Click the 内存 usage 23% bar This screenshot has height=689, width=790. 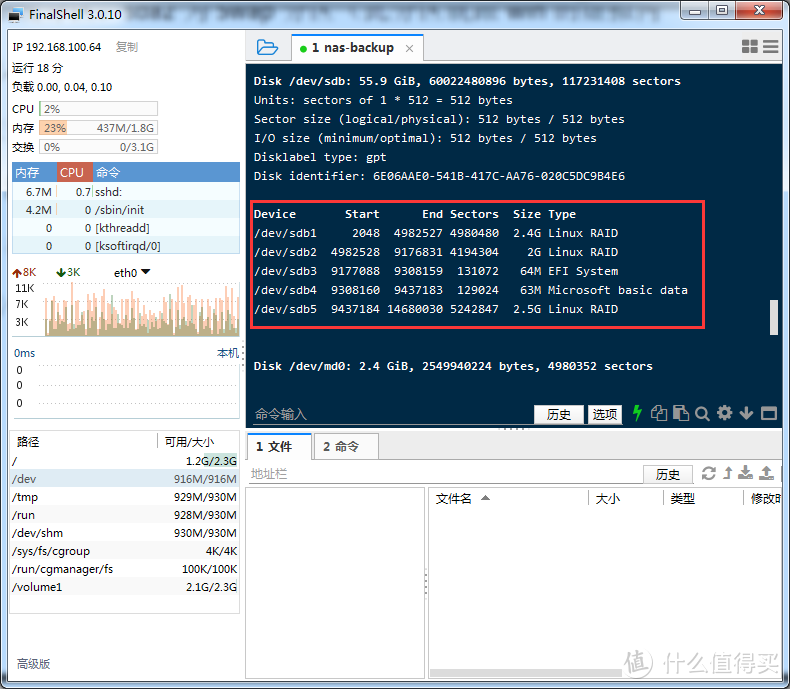[x=99, y=128]
